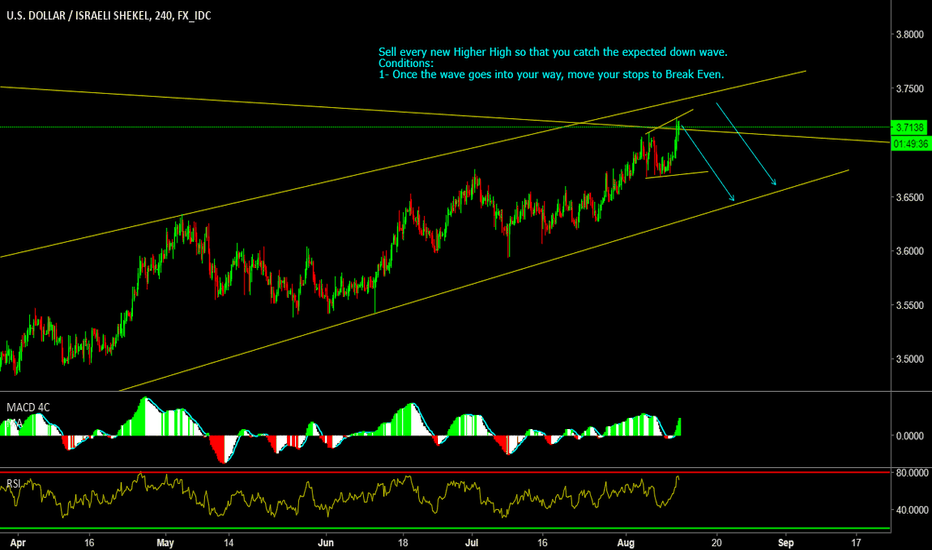
Task: Select the 'Sell every new Higher High' annotation line
Action: tap(553, 52)
